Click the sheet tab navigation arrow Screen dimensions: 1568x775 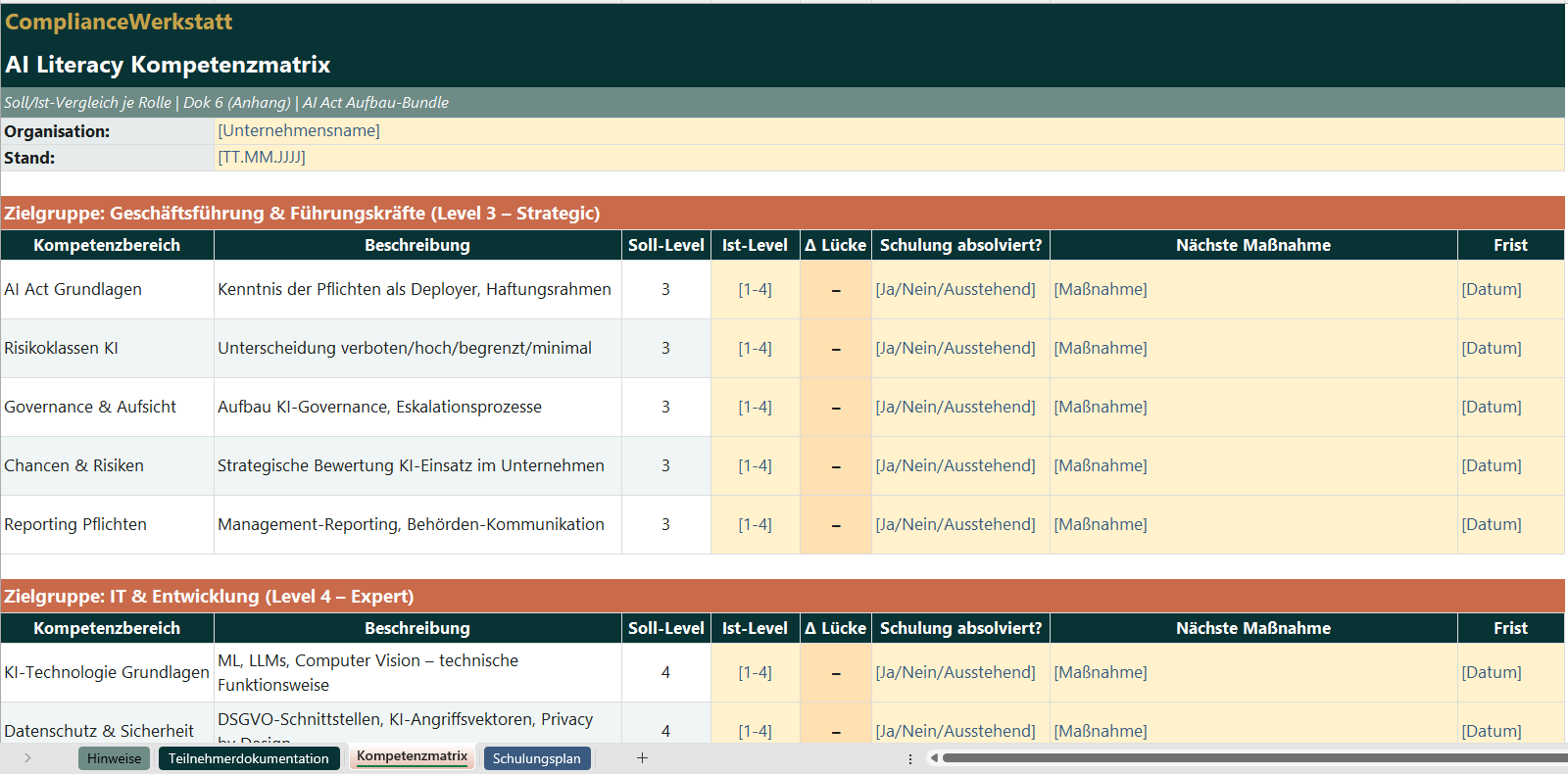[x=27, y=757]
